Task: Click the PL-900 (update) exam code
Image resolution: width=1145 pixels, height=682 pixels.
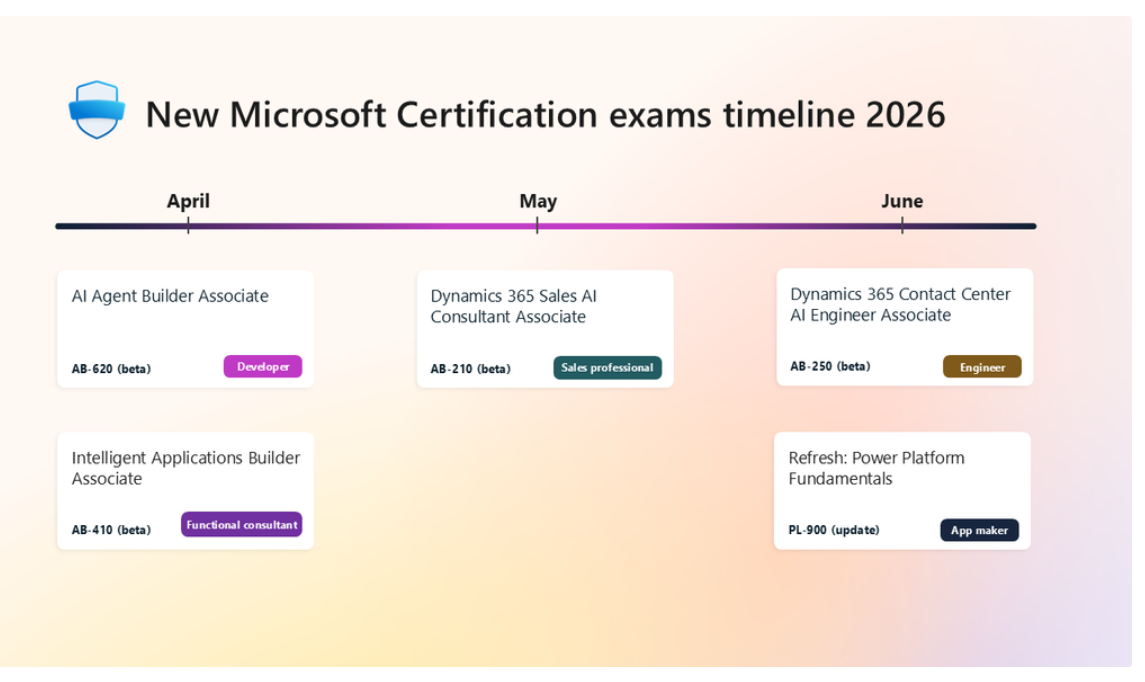Action: tap(833, 530)
